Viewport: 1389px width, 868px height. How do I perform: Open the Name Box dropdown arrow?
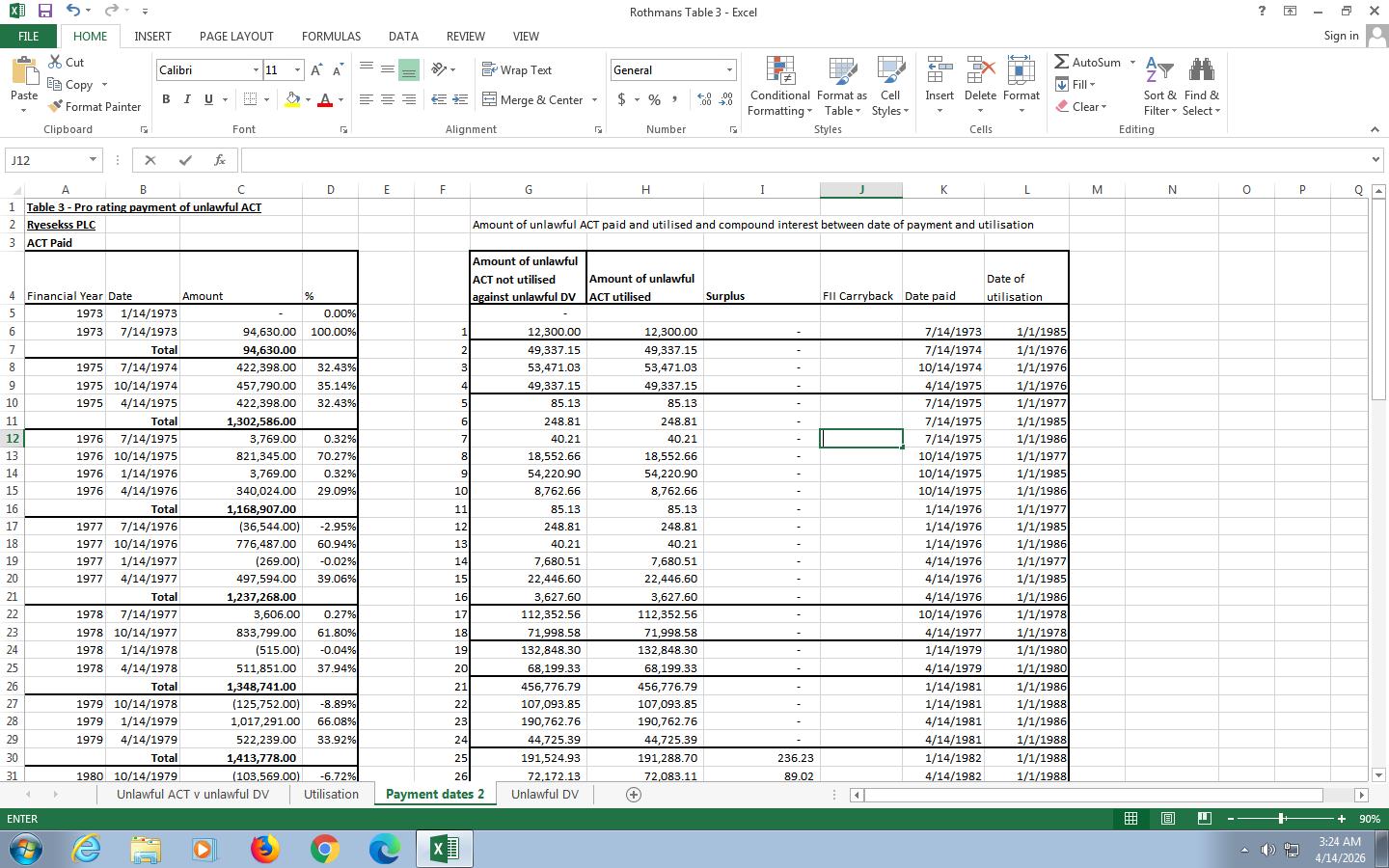click(93, 160)
